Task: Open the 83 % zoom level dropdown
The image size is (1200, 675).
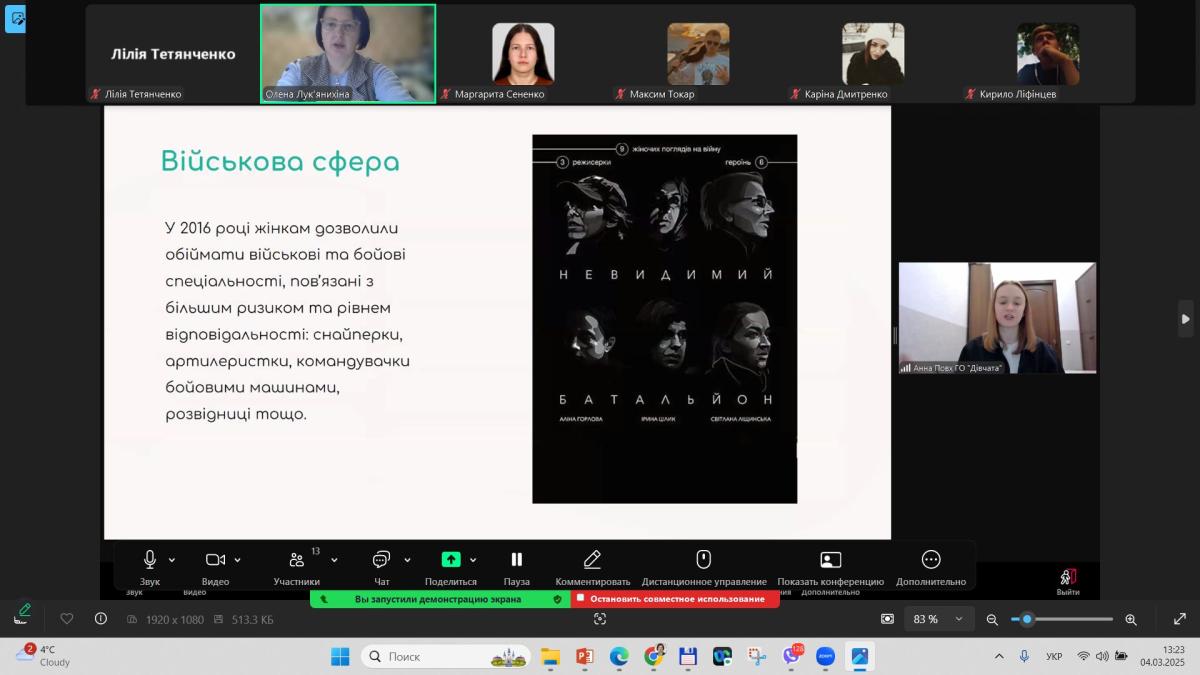Action: click(939, 619)
